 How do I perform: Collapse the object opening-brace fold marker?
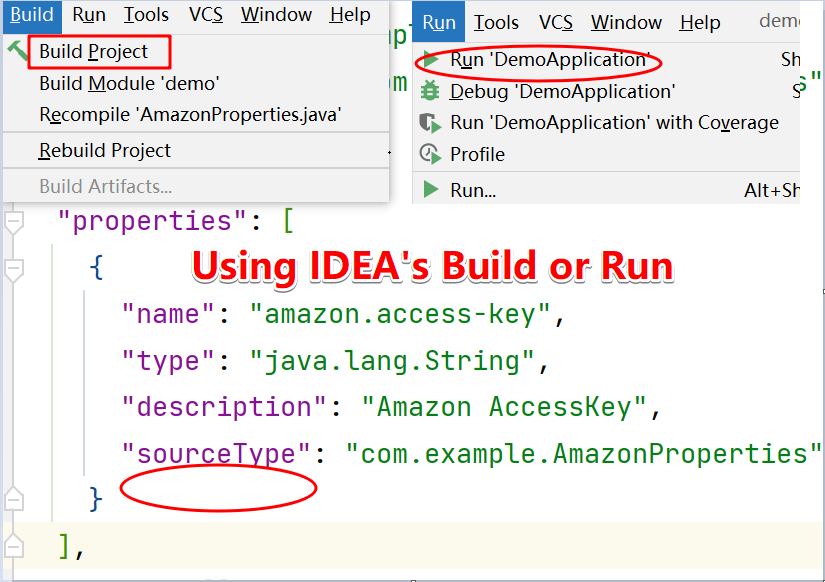pos(14,270)
